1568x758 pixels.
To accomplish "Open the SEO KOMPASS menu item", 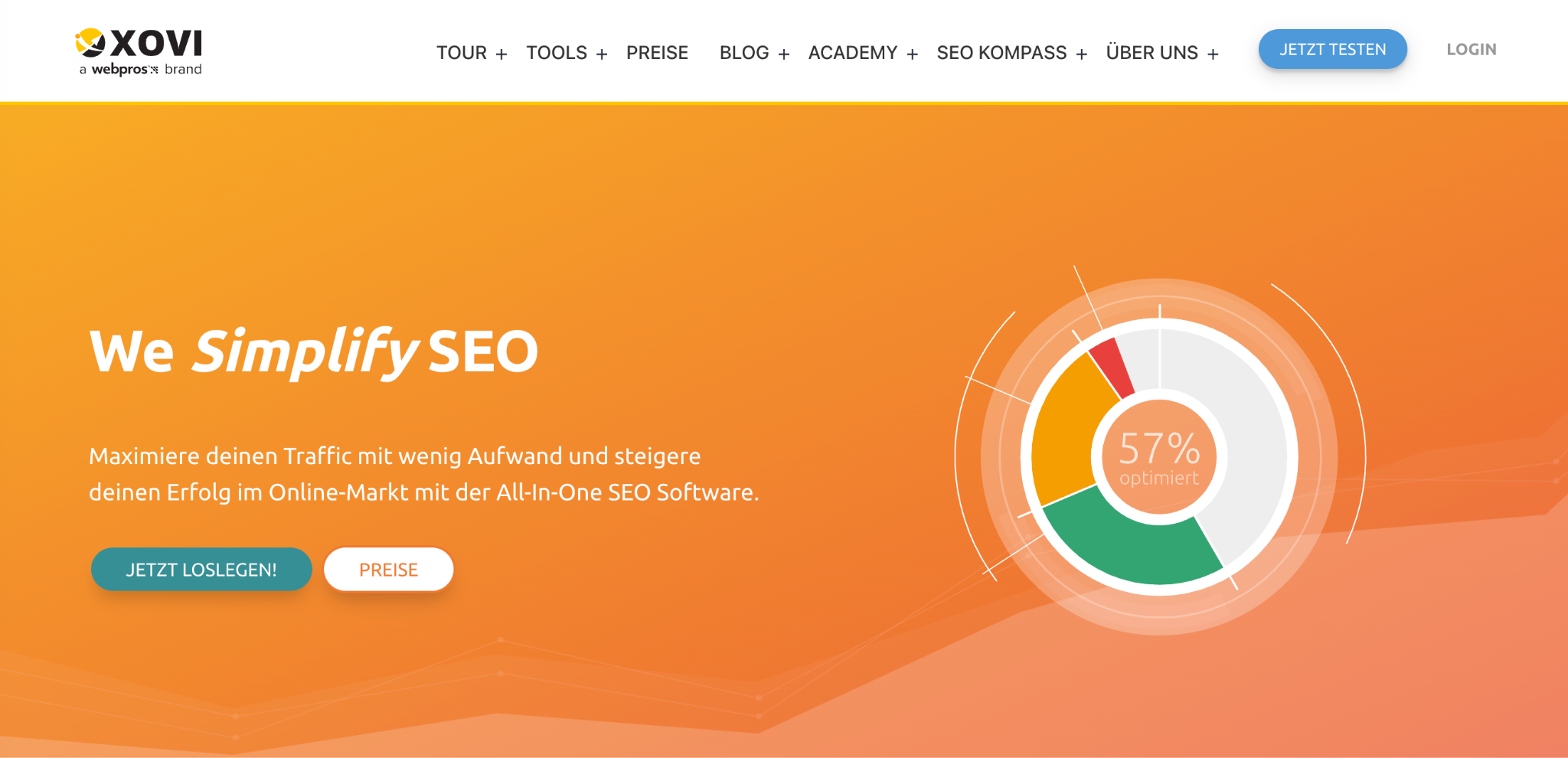I will pos(1001,53).
